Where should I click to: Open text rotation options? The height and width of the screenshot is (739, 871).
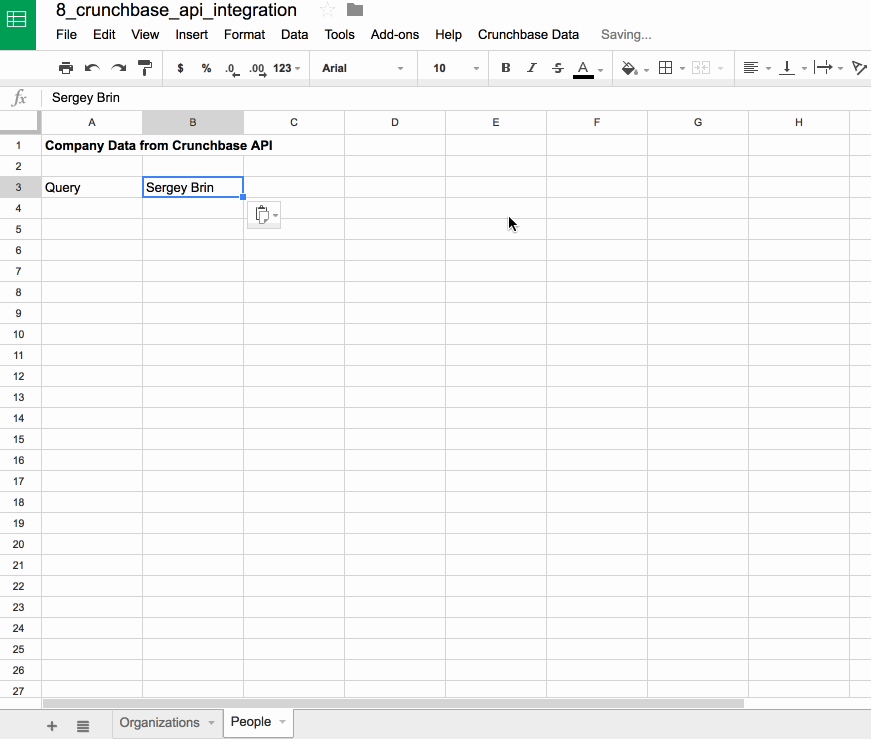(x=859, y=68)
